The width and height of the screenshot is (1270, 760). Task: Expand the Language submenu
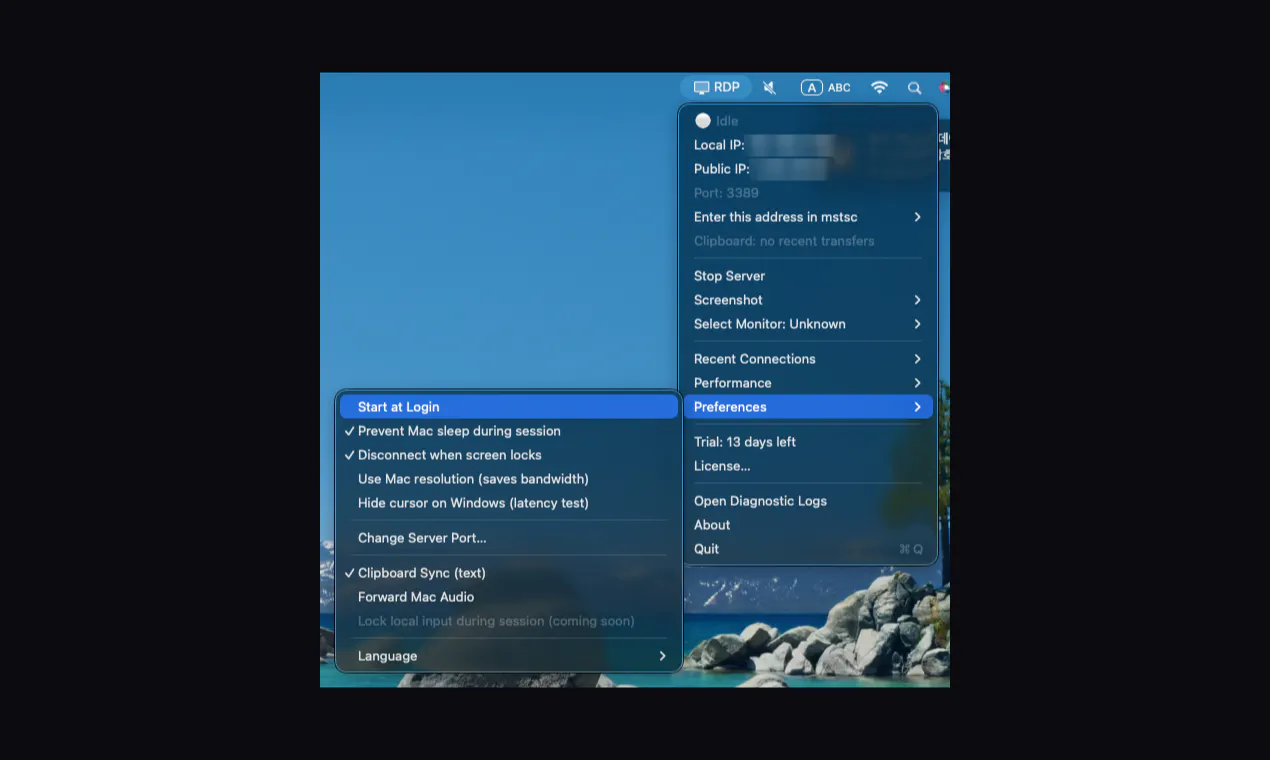click(x=509, y=656)
